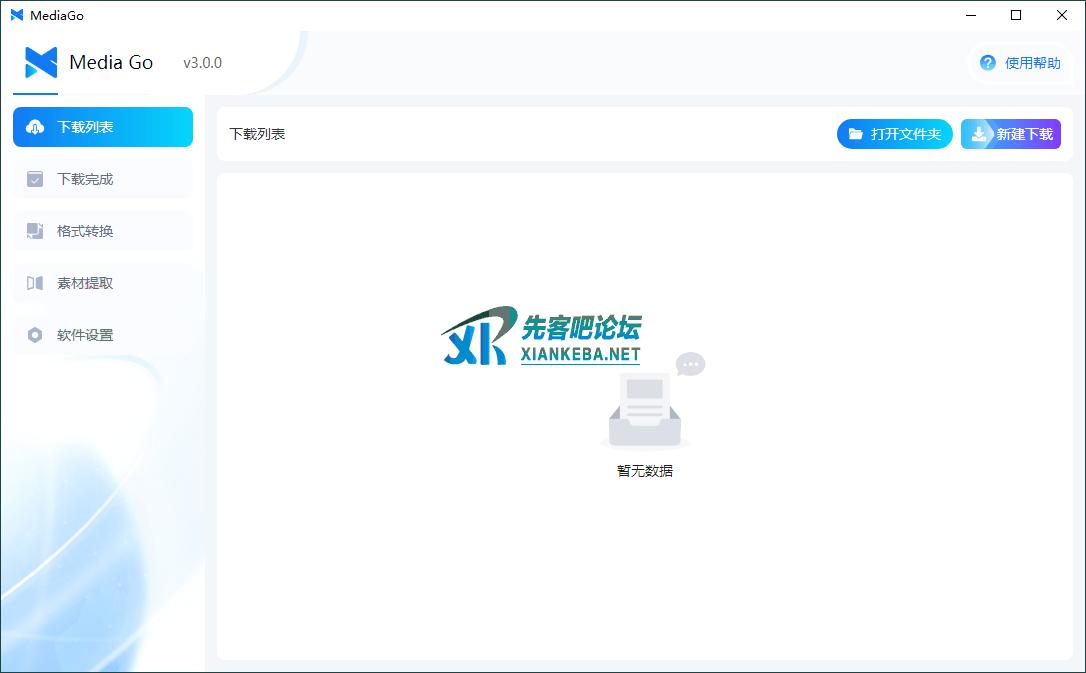Click the blue question mark help icon
This screenshot has width=1086, height=673.
pos(987,63)
